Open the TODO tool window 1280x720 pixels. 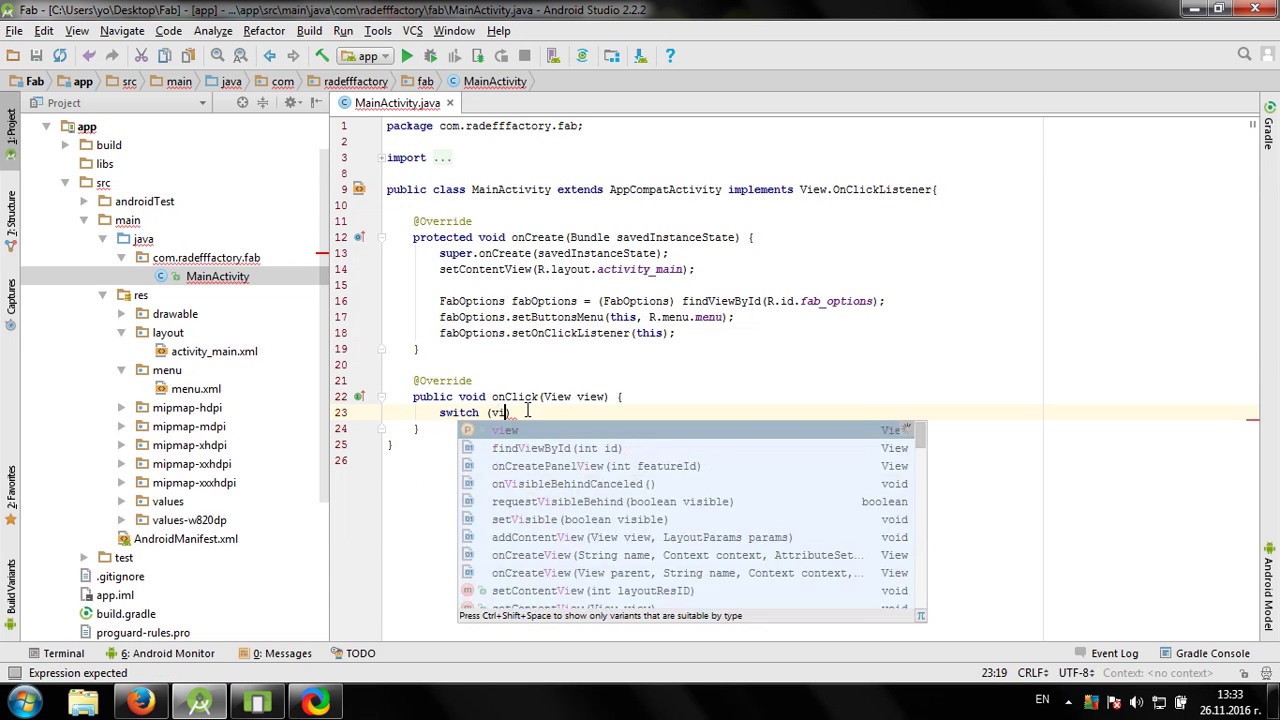[x=353, y=653]
